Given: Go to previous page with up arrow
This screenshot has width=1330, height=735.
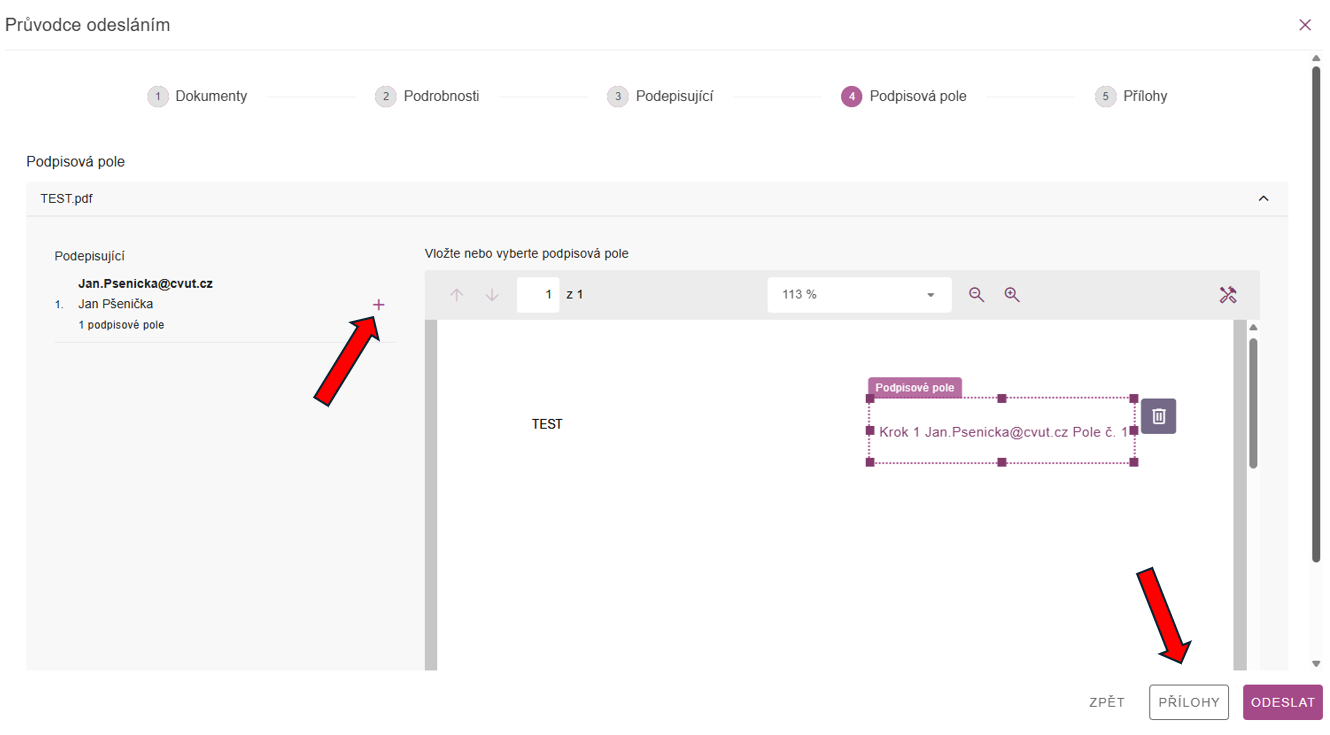Looking at the screenshot, I should click(x=457, y=295).
